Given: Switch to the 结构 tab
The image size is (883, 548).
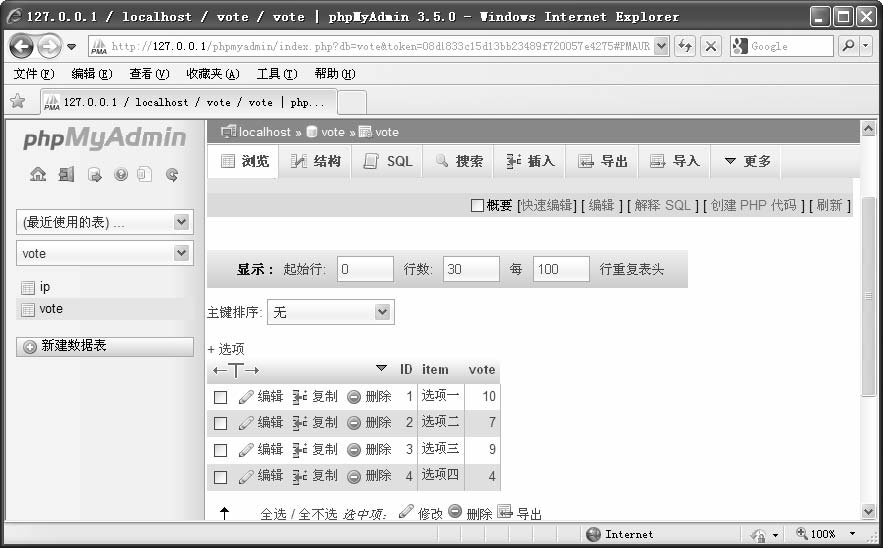Looking at the screenshot, I should [315, 162].
